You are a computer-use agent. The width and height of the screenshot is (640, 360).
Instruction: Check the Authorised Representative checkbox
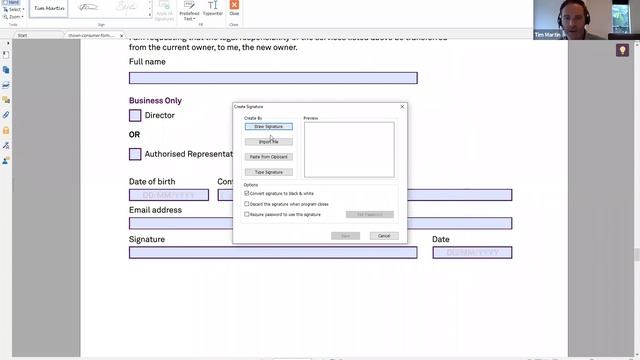[x=135, y=154]
